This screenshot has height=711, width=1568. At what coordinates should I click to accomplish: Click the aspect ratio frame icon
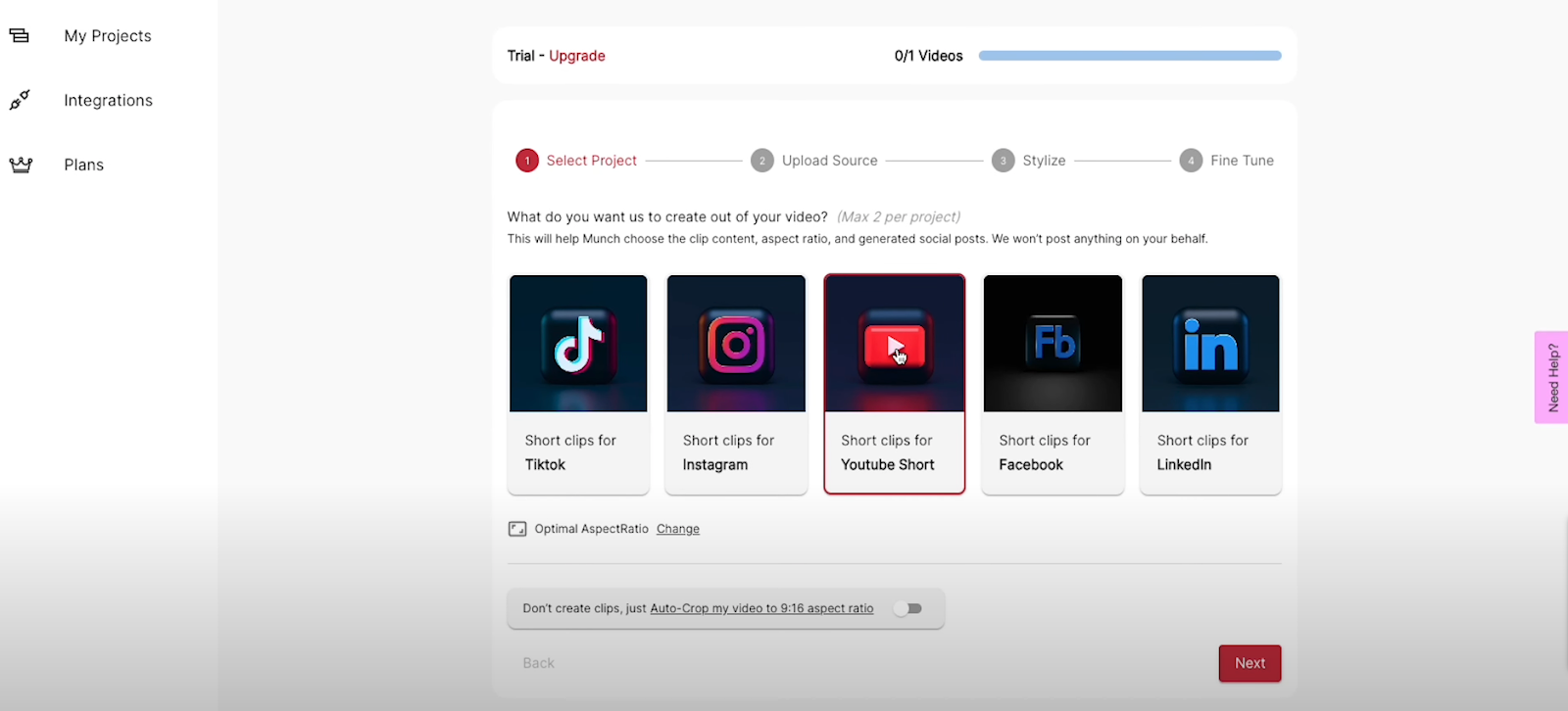pos(517,529)
